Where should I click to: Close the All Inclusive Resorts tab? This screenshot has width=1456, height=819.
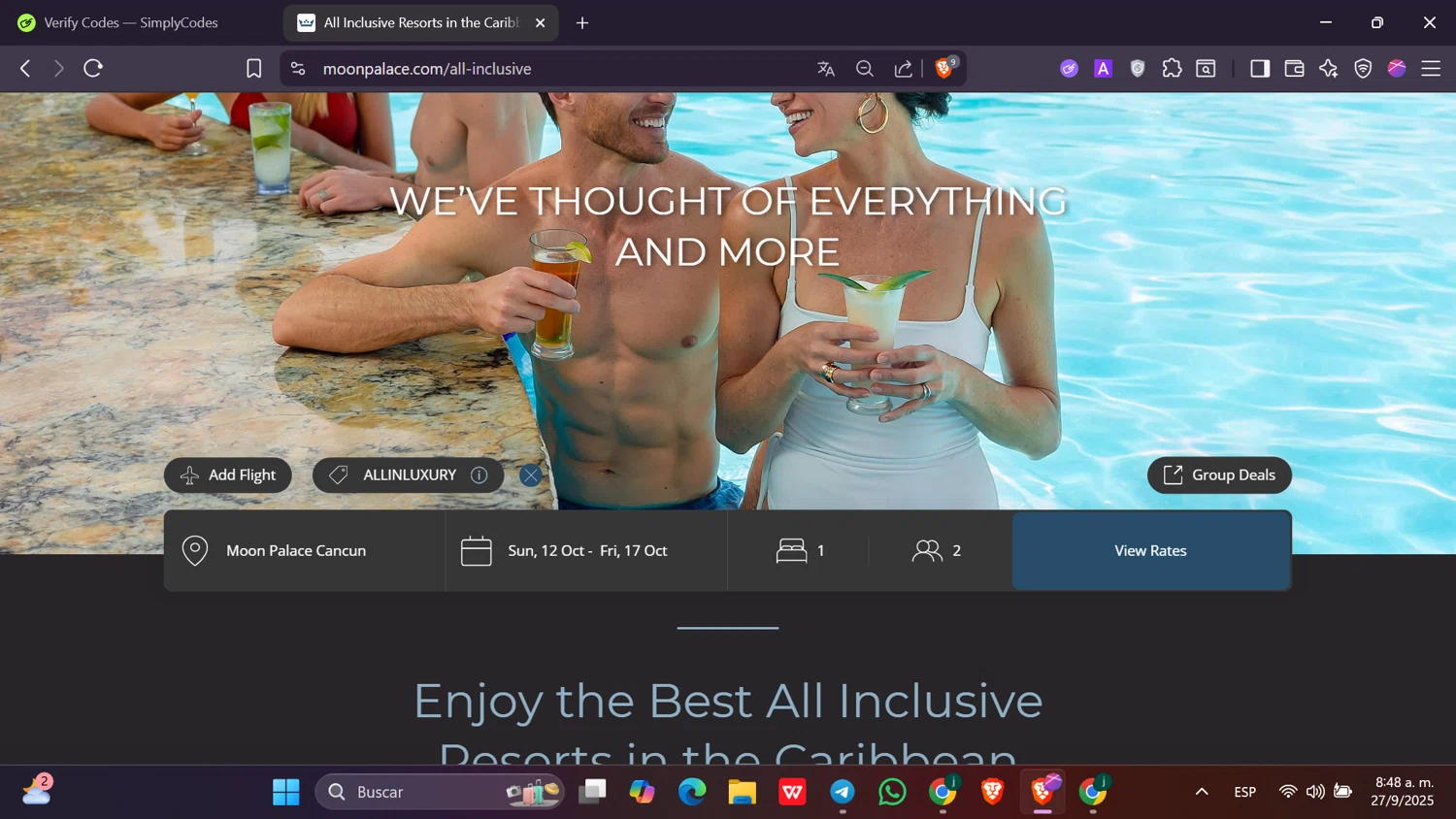tap(541, 22)
